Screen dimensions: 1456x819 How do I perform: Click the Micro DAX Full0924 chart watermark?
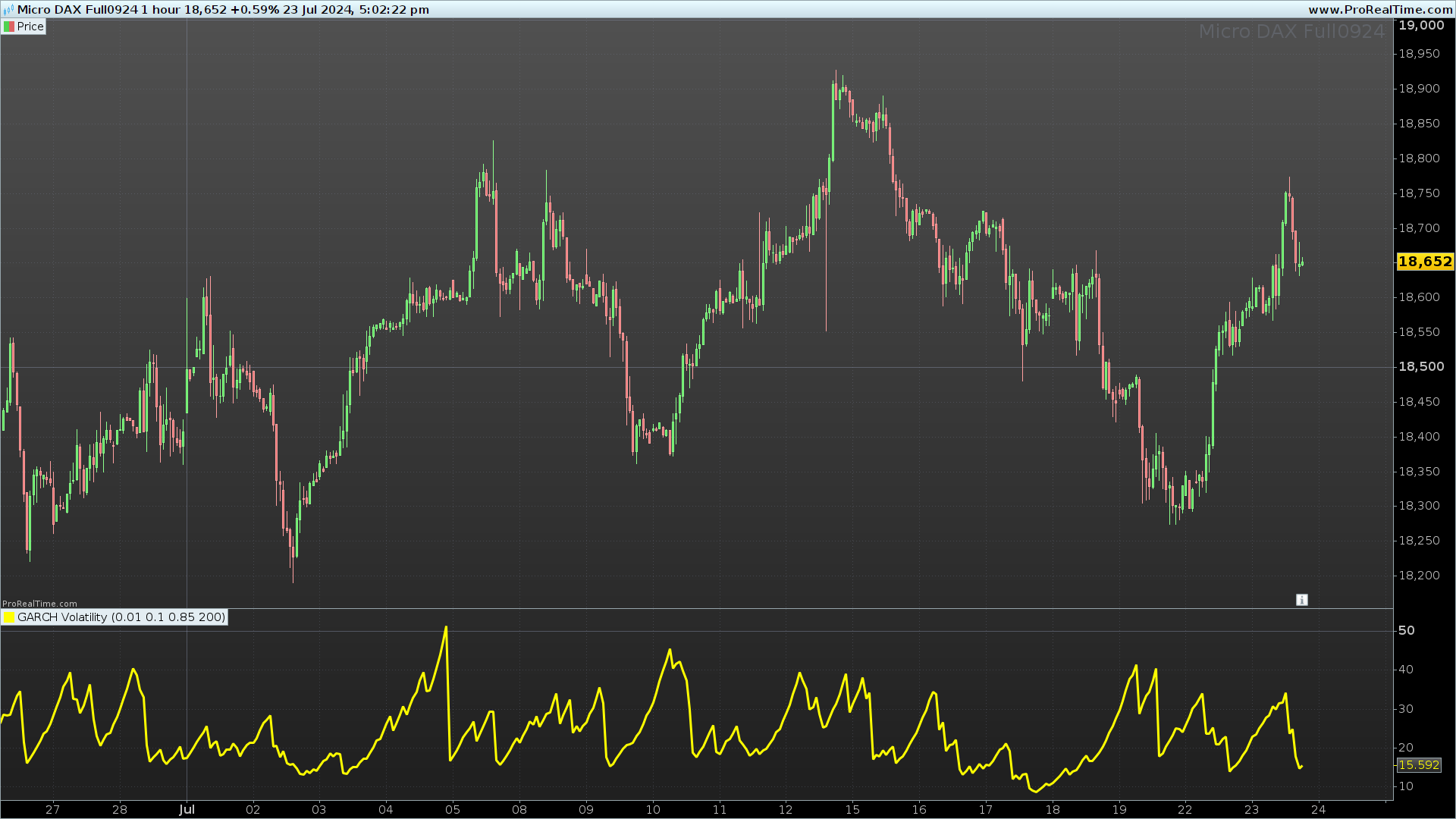(1291, 32)
